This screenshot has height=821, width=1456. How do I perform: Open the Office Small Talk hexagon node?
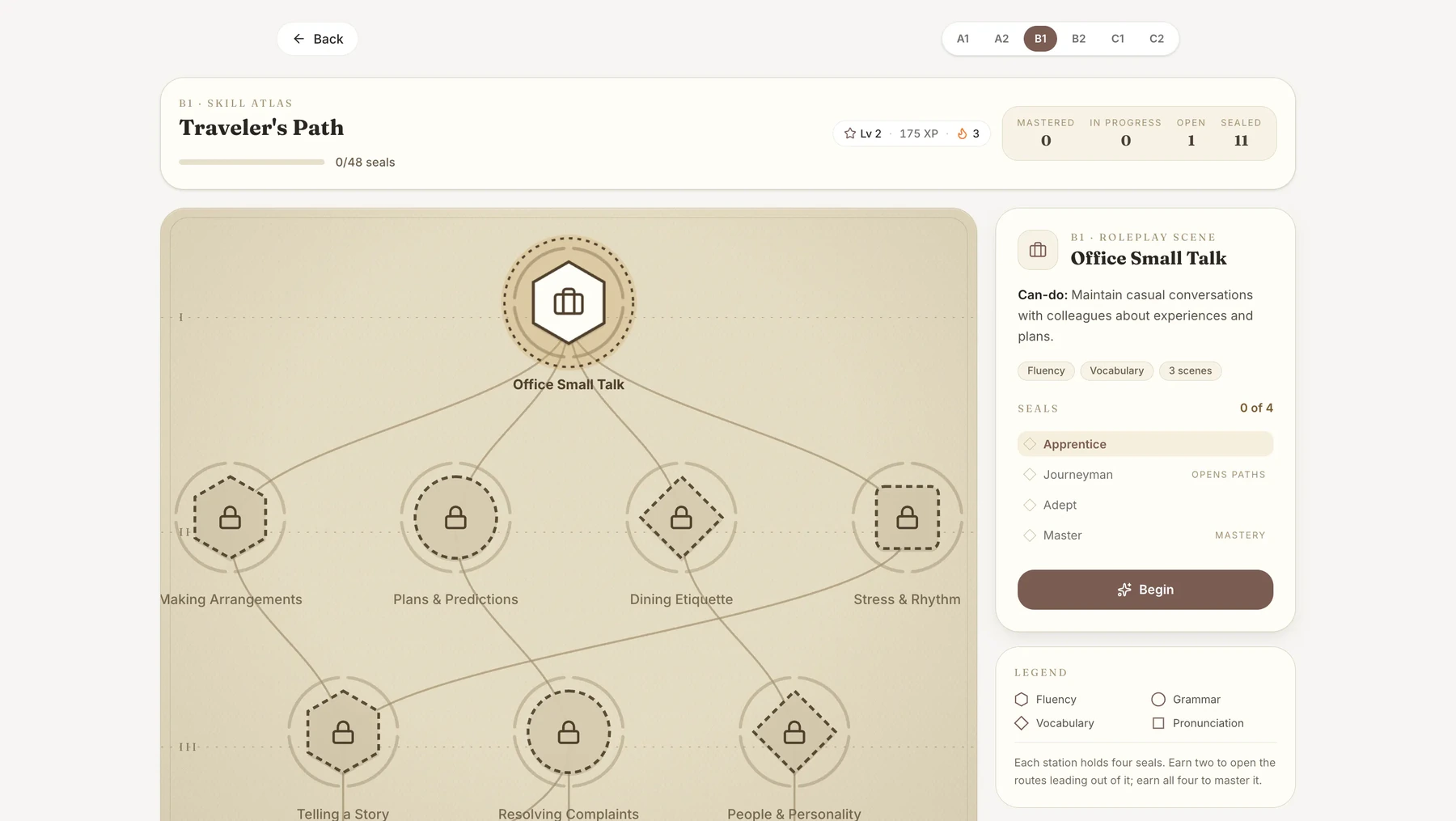click(569, 303)
